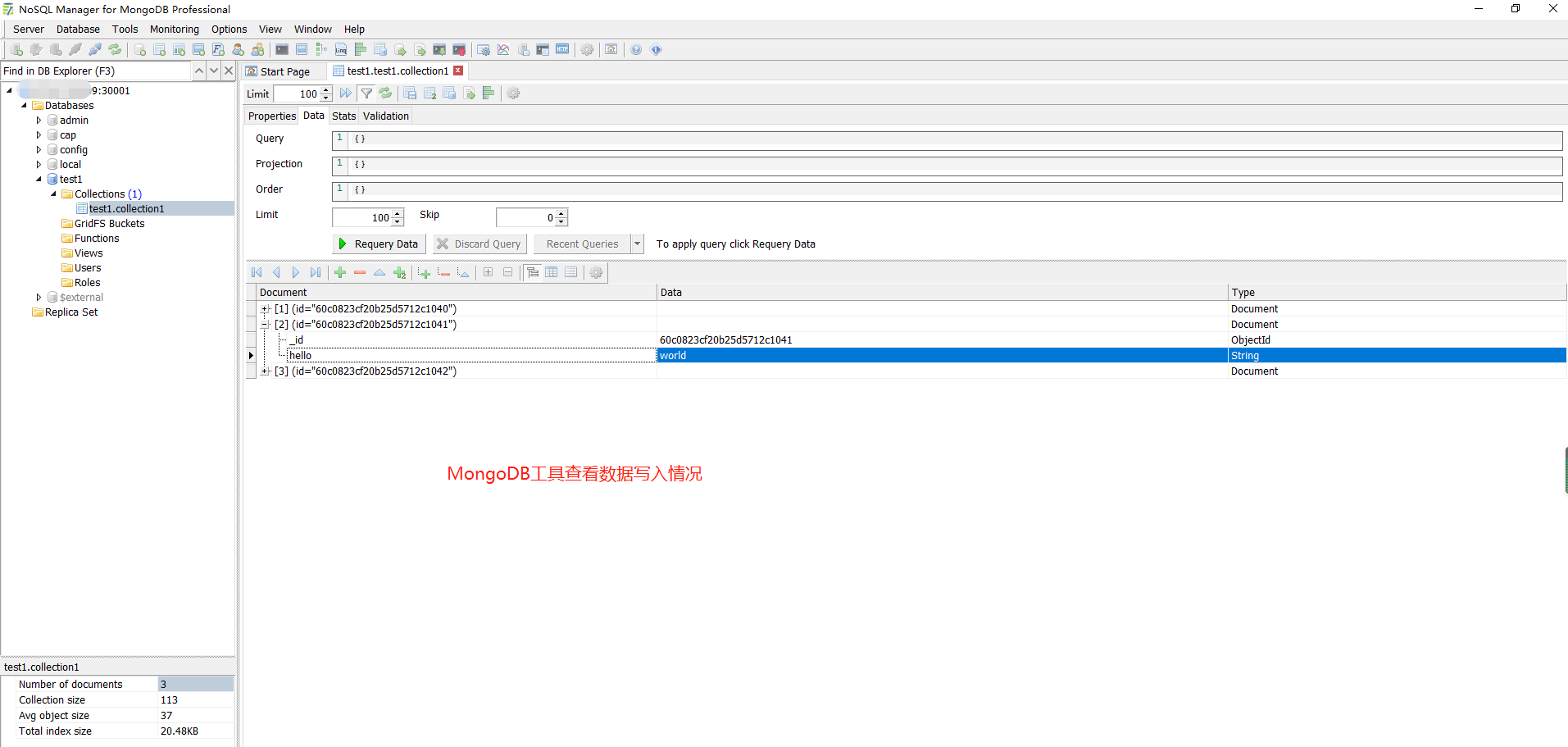Click the grid view icon in the record toolbar
Viewport: 1568px width, 747px height.
coord(552,272)
